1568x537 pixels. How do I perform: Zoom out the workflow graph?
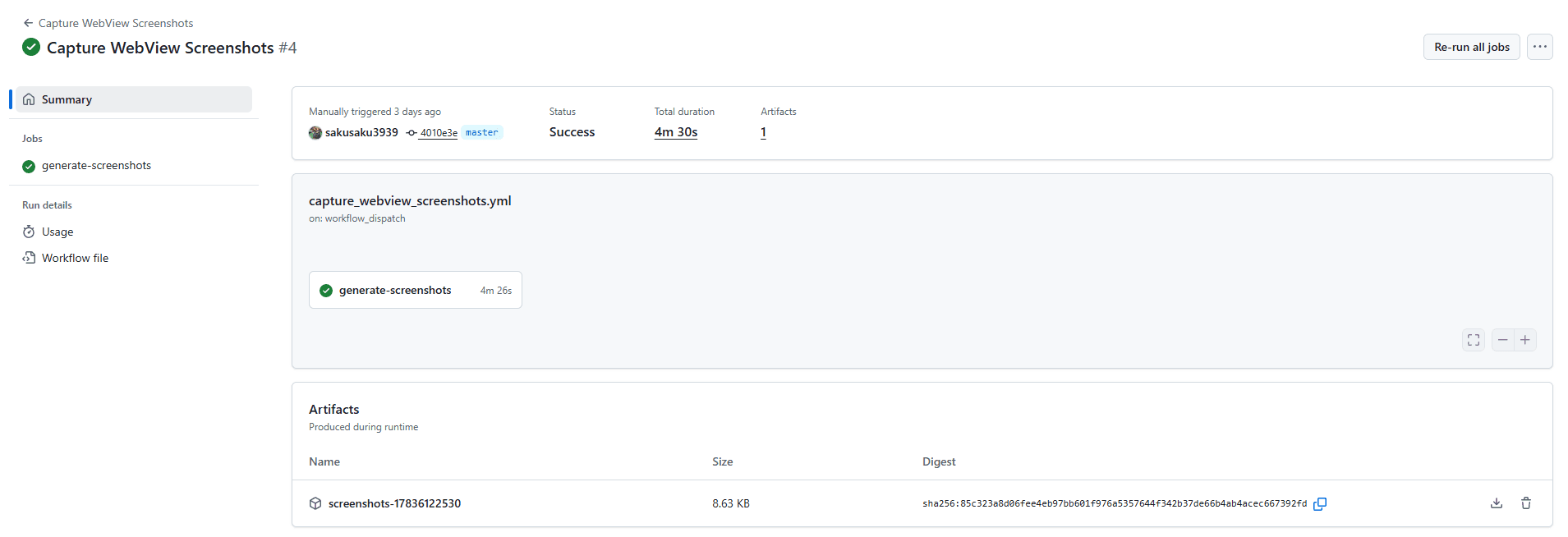tap(1502, 340)
